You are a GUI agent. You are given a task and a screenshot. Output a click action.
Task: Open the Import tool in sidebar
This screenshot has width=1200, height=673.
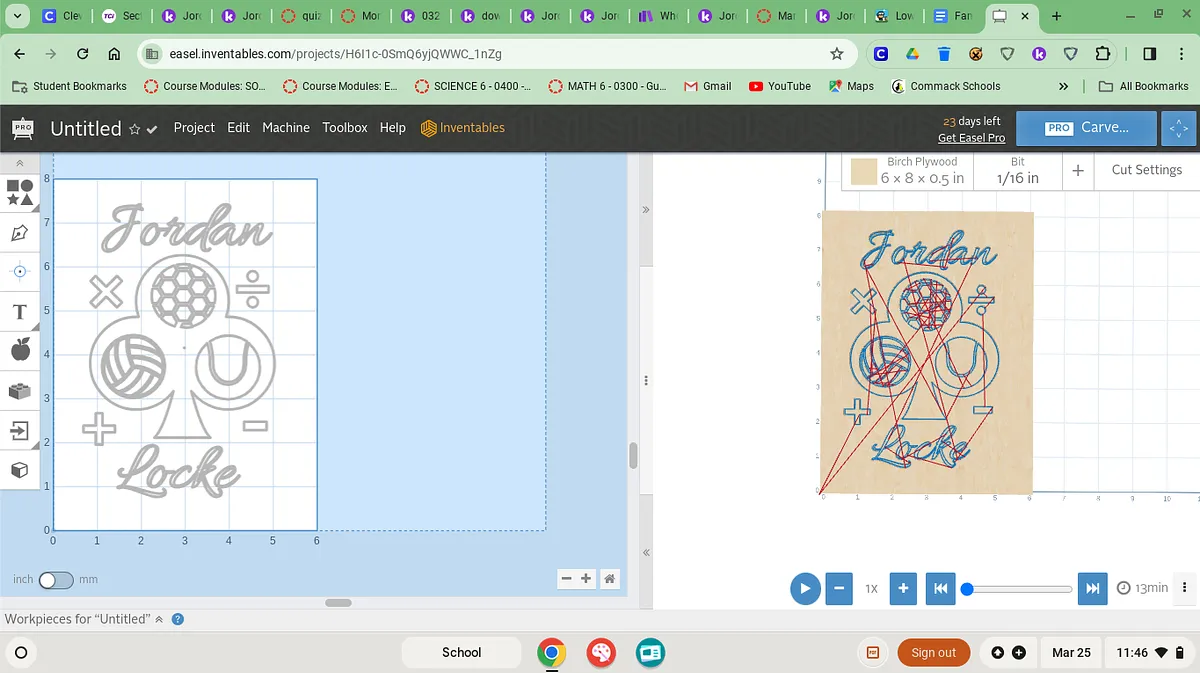pos(19,430)
